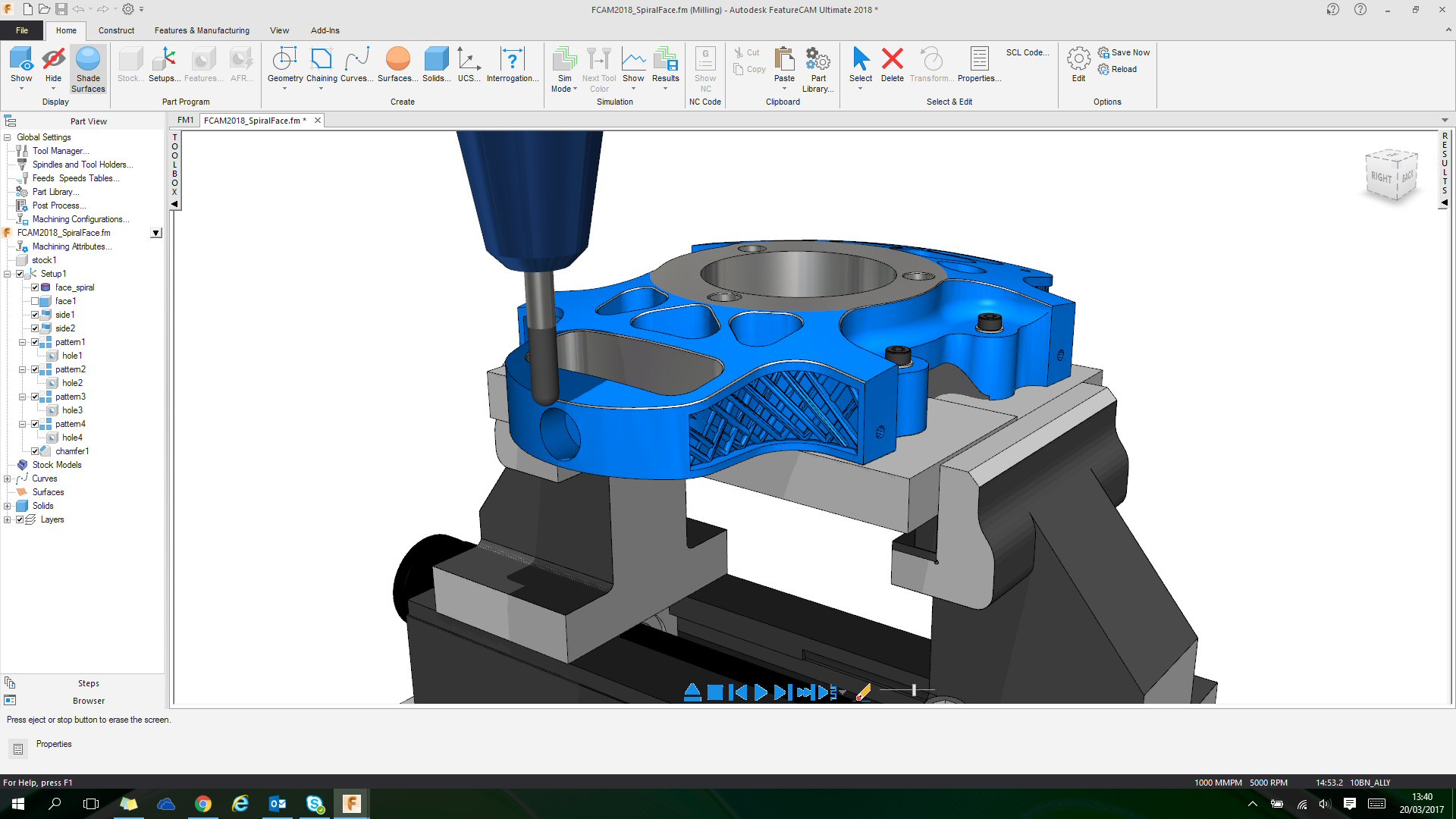Open the Curves creation wizard
This screenshot has width=1456, height=819.
coord(356,65)
